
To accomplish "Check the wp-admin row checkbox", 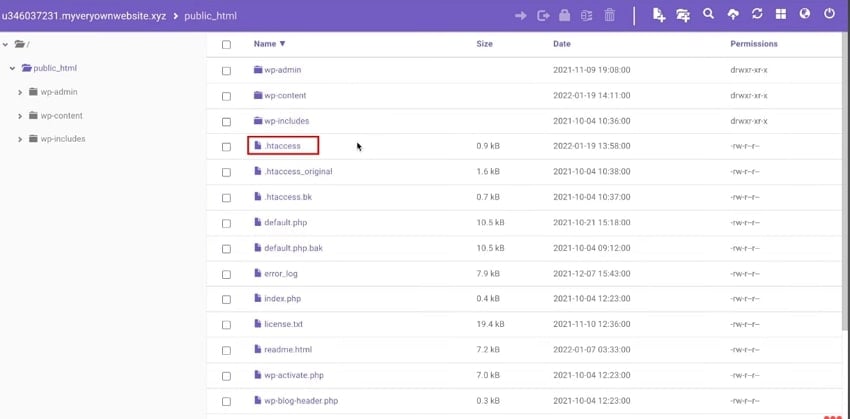I will coord(226,70).
